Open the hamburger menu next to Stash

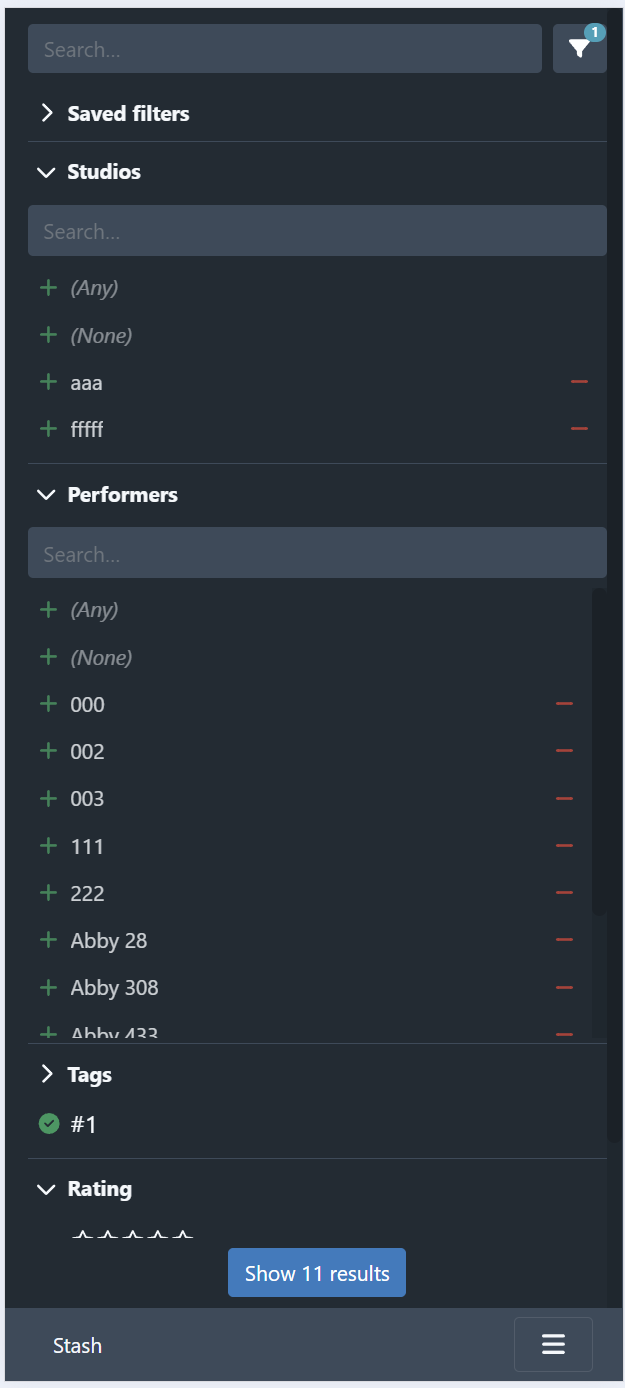553,1345
